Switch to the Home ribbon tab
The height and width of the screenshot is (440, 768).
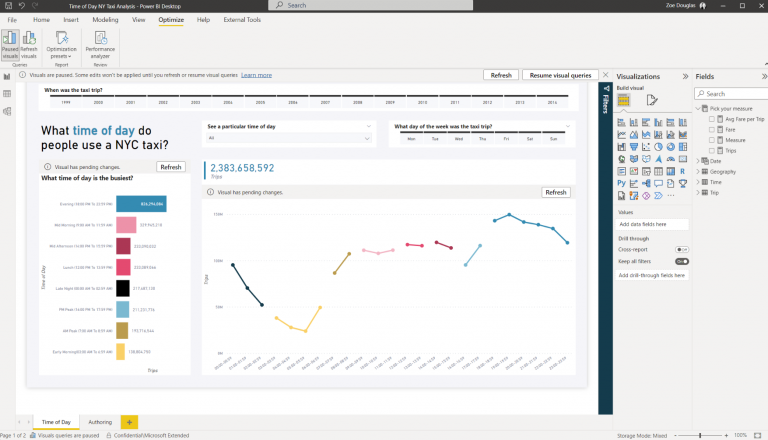41,20
